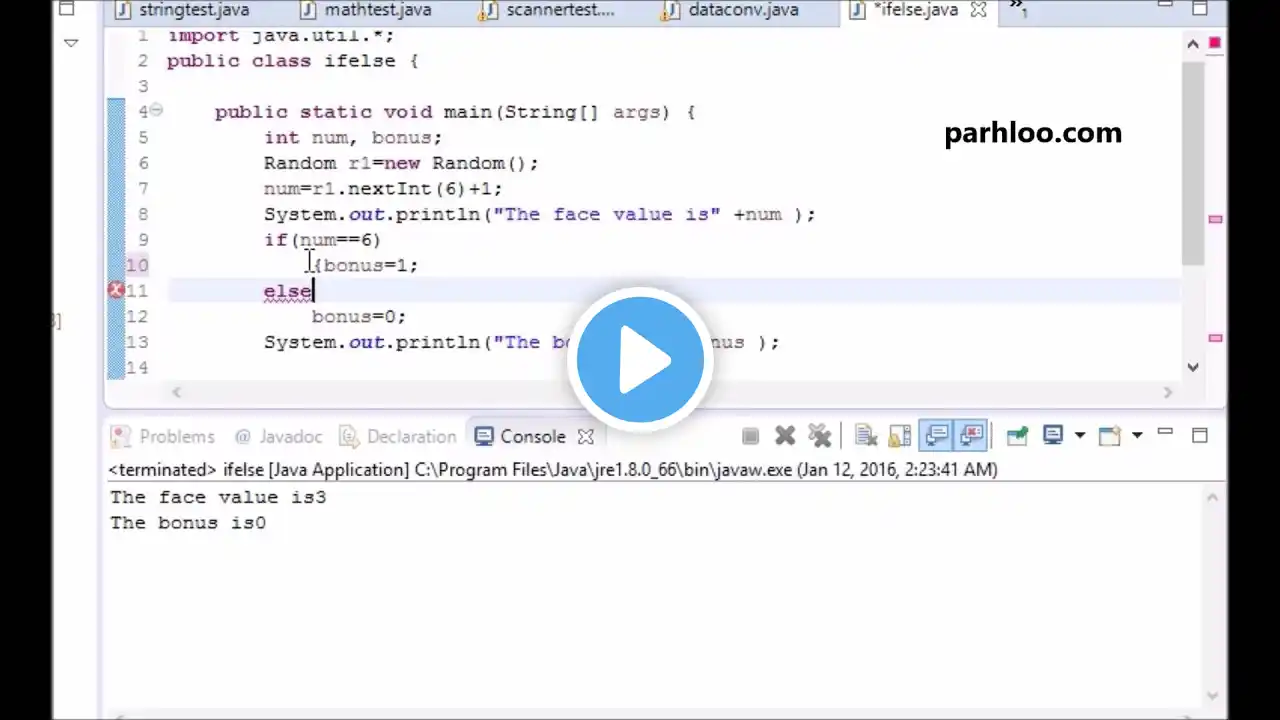The image size is (1280, 720).
Task: Collapse the main method fold on line 4
Action: [x=157, y=111]
